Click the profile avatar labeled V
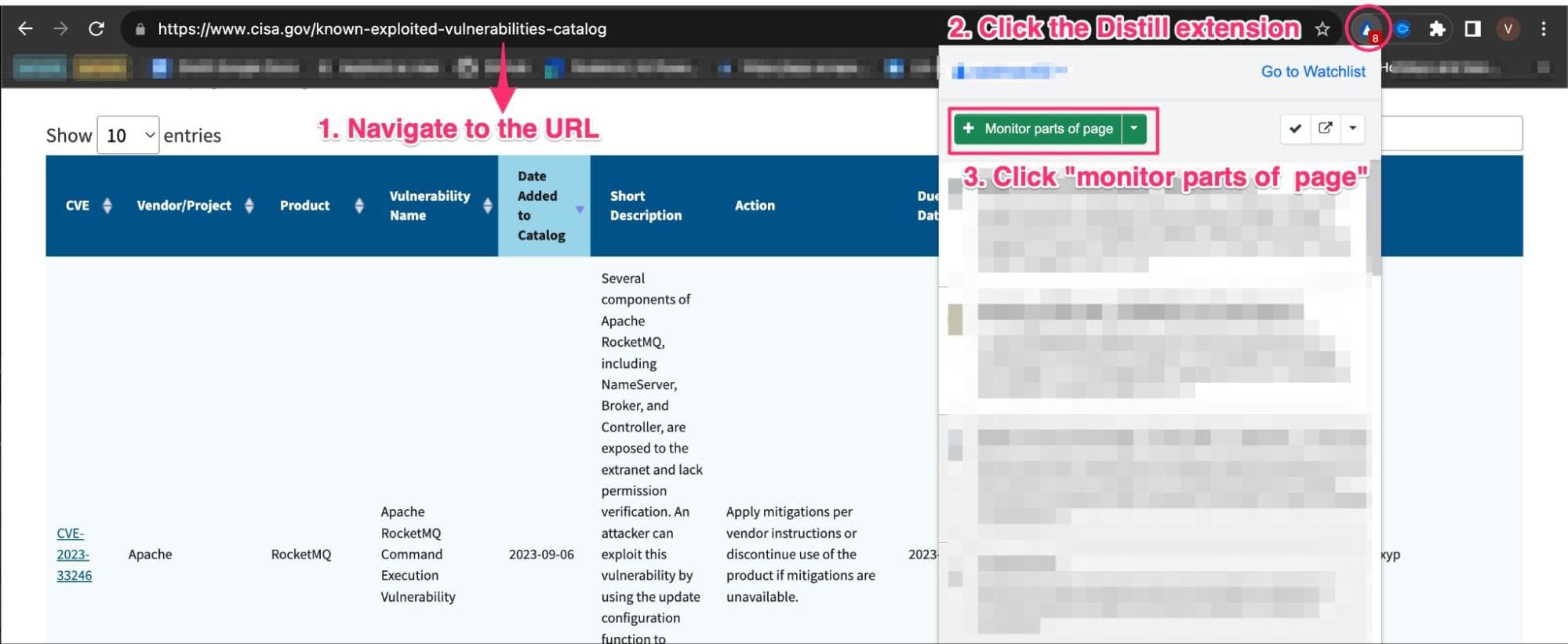 [x=1507, y=29]
